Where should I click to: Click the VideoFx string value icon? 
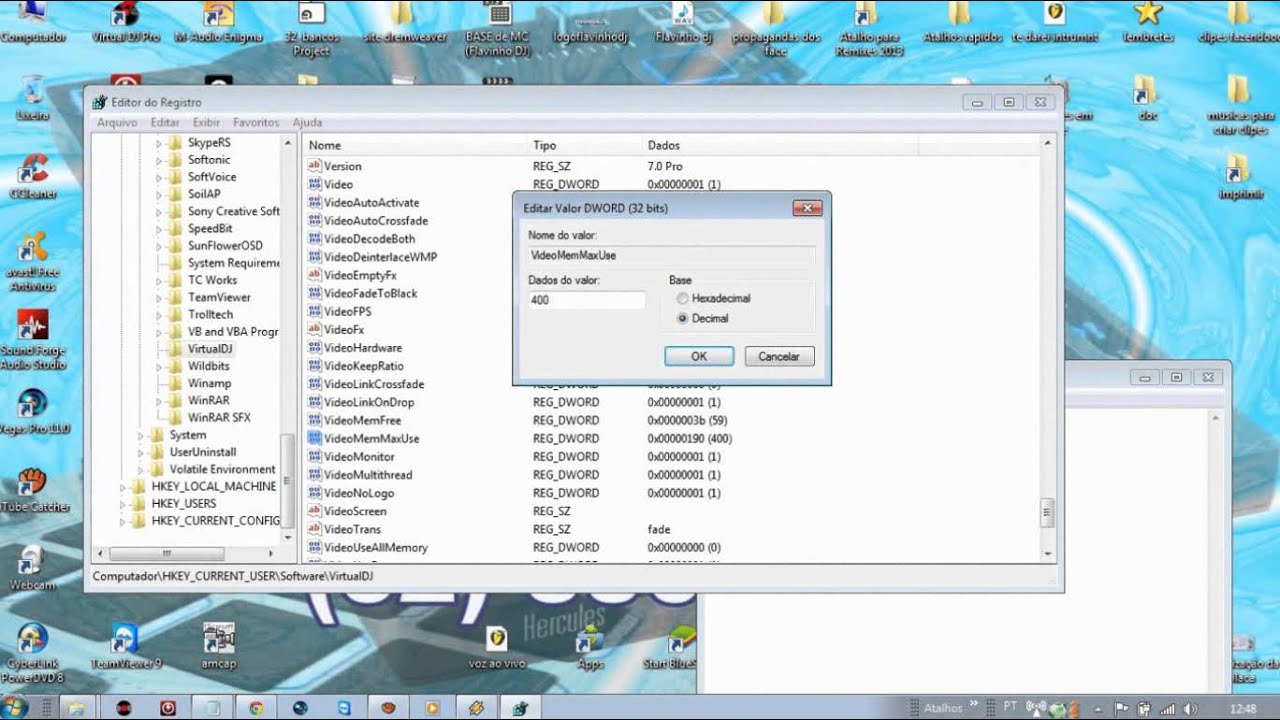(x=314, y=329)
